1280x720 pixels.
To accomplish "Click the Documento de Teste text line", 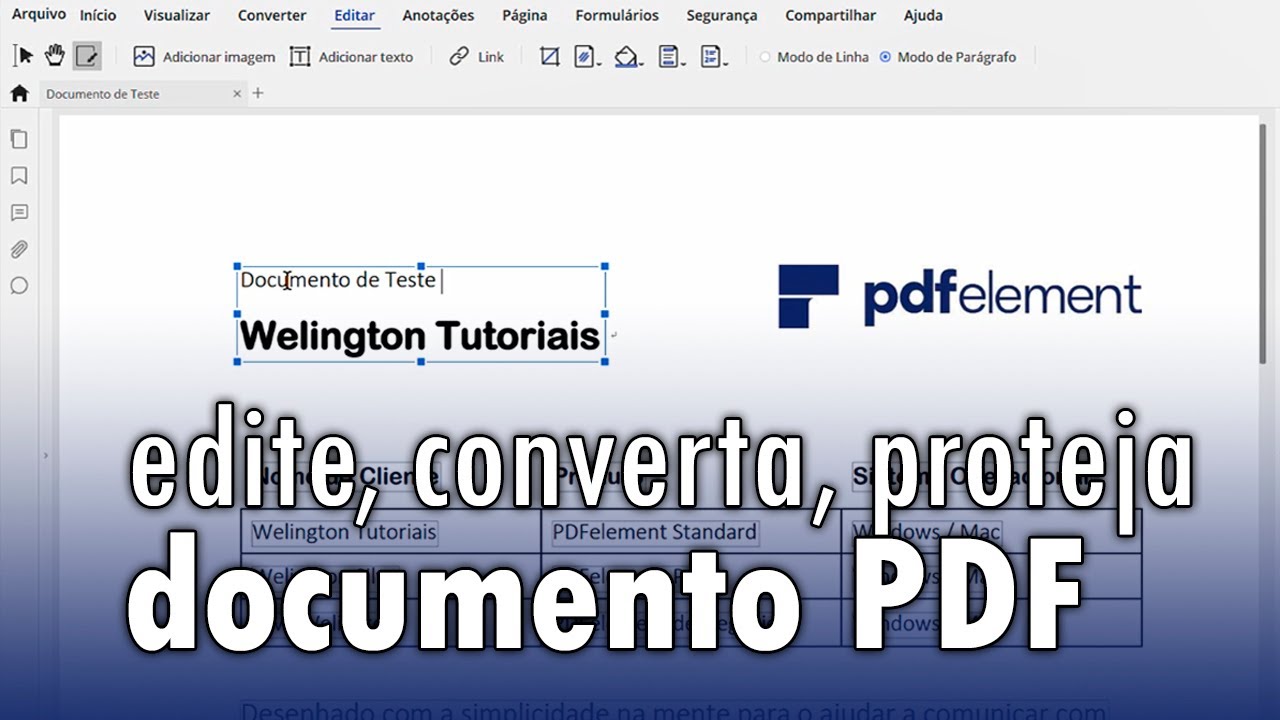I will coord(338,280).
